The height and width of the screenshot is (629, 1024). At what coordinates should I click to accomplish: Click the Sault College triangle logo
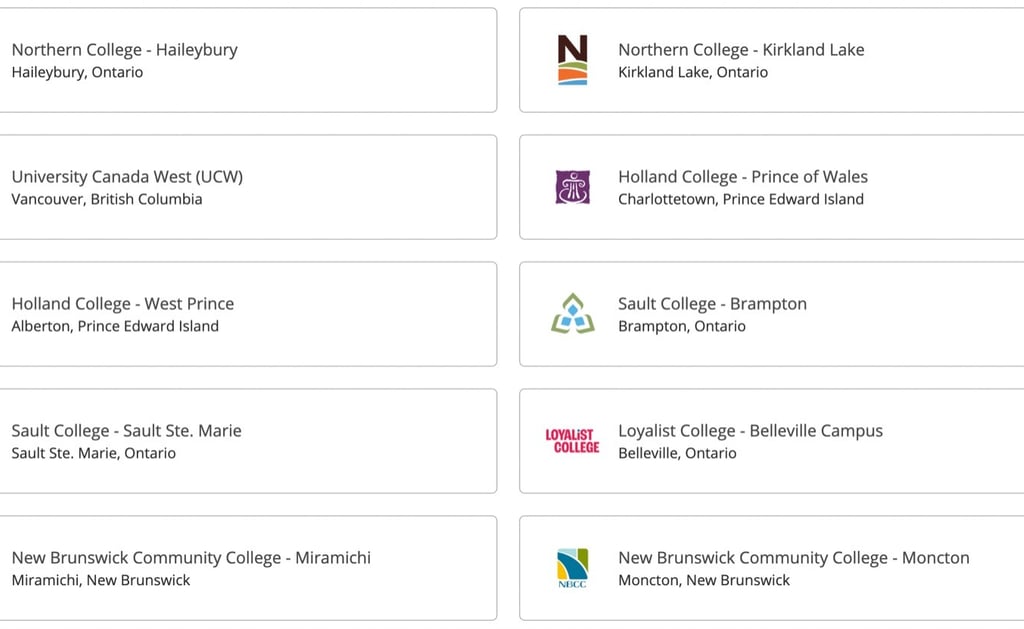[573, 314]
